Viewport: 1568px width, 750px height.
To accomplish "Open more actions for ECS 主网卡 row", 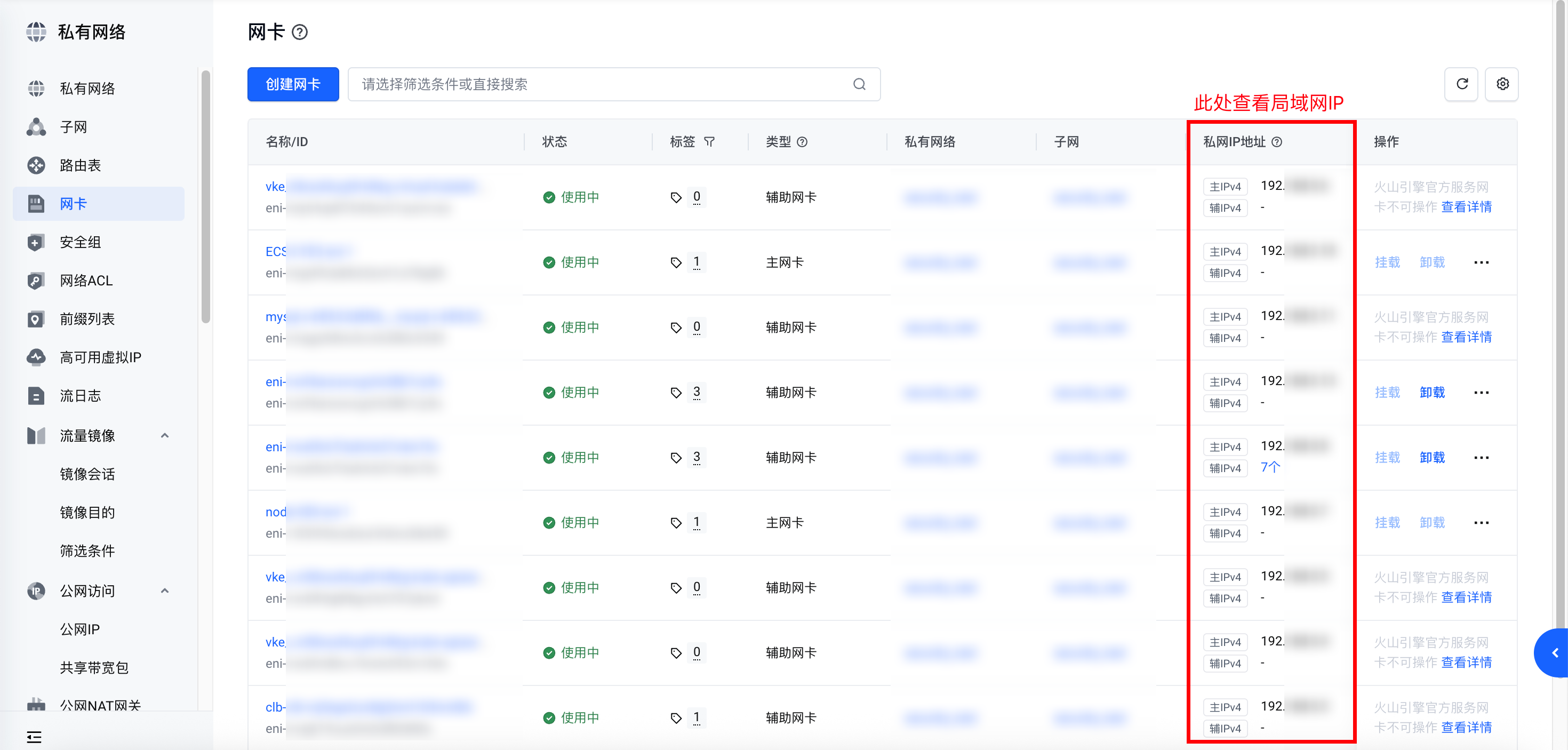I will click(1481, 262).
